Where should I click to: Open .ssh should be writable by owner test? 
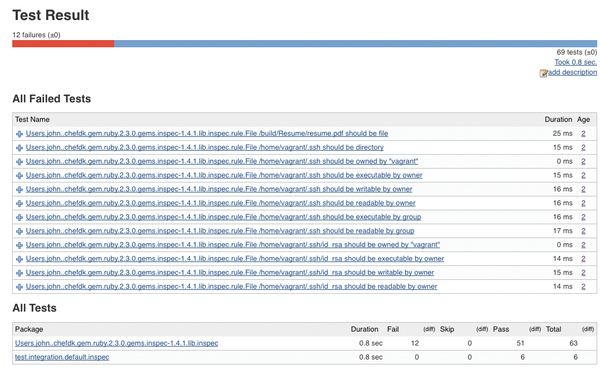pyautogui.click(x=219, y=189)
